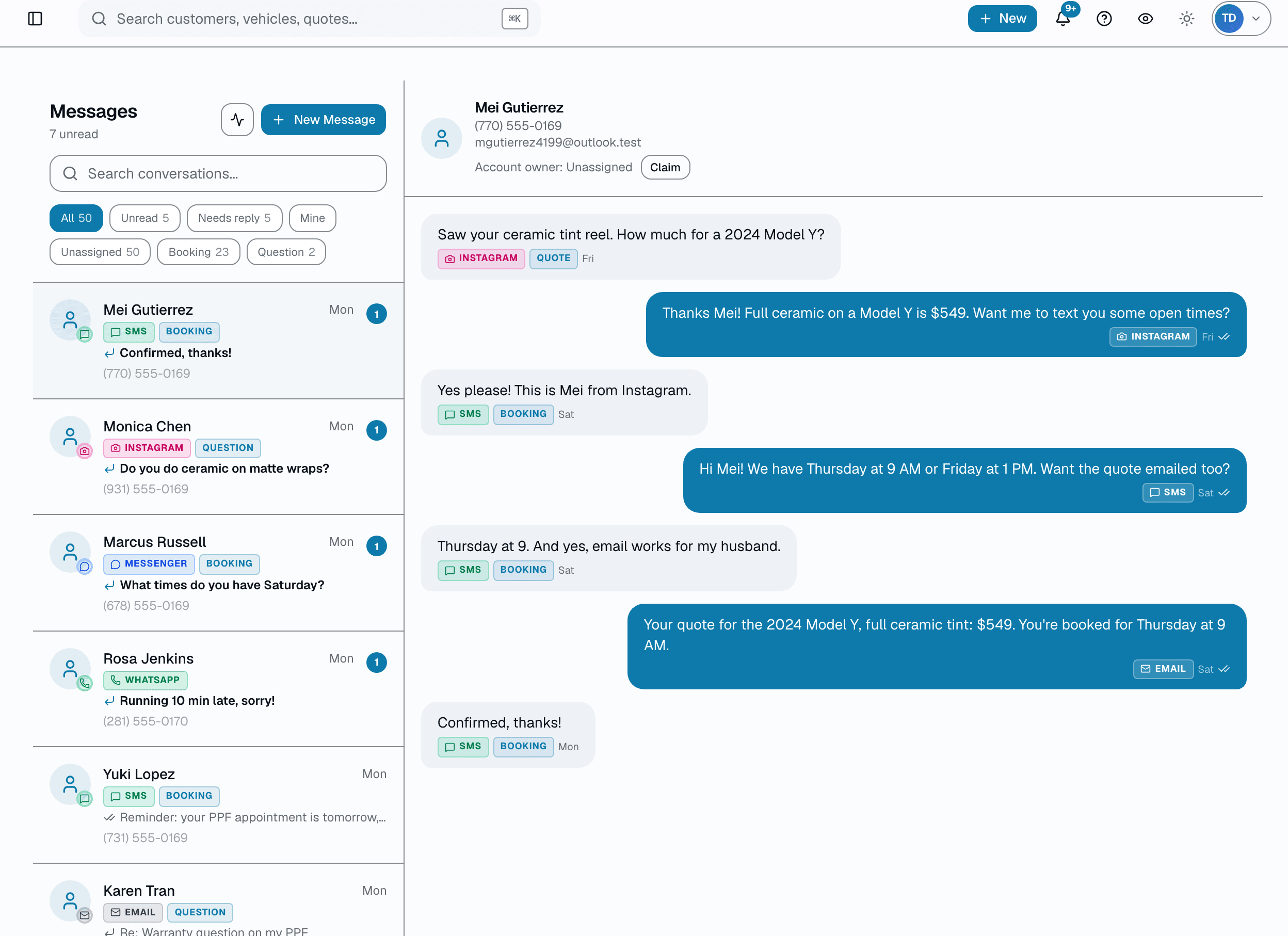Image resolution: width=1288 pixels, height=936 pixels.
Task: Focus the Search conversations field
Action: pyautogui.click(x=218, y=173)
